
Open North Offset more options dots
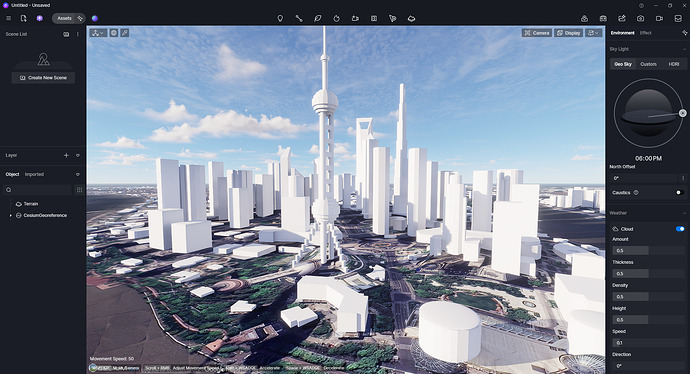click(683, 178)
